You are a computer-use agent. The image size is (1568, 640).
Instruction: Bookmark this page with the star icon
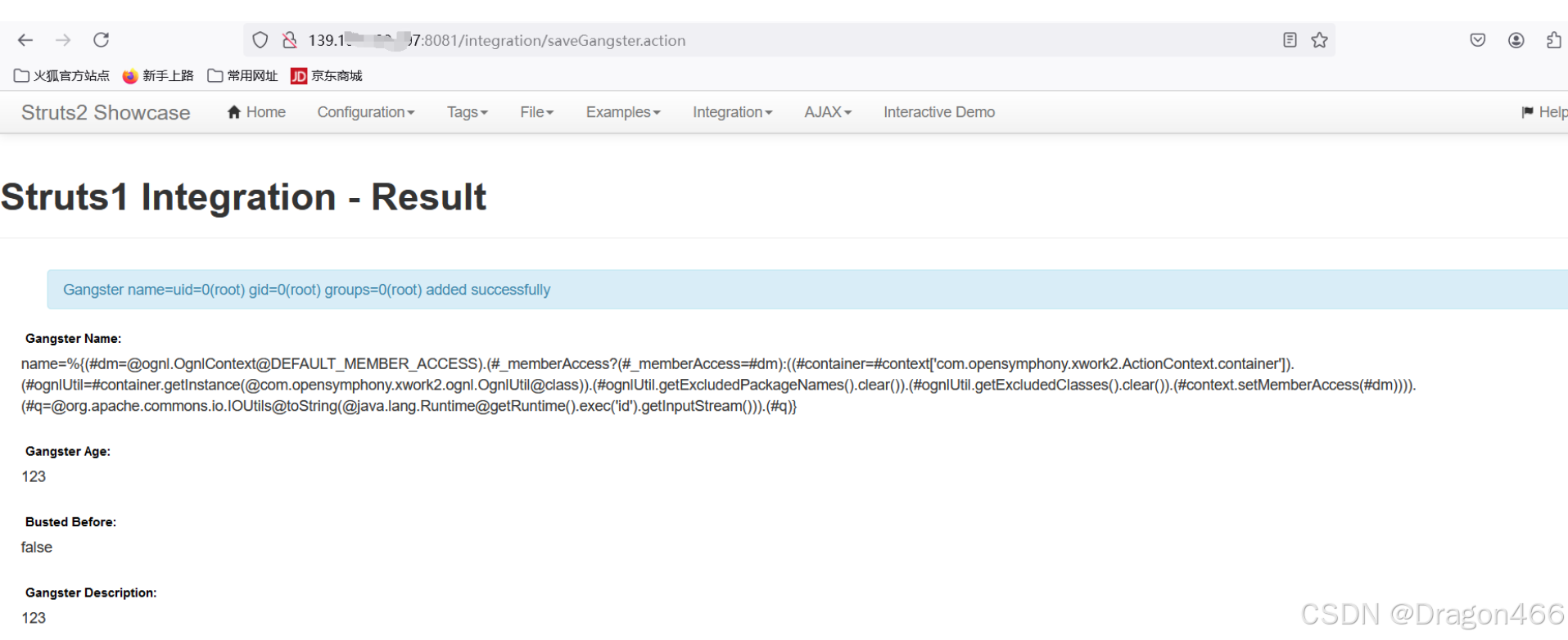pos(1319,40)
